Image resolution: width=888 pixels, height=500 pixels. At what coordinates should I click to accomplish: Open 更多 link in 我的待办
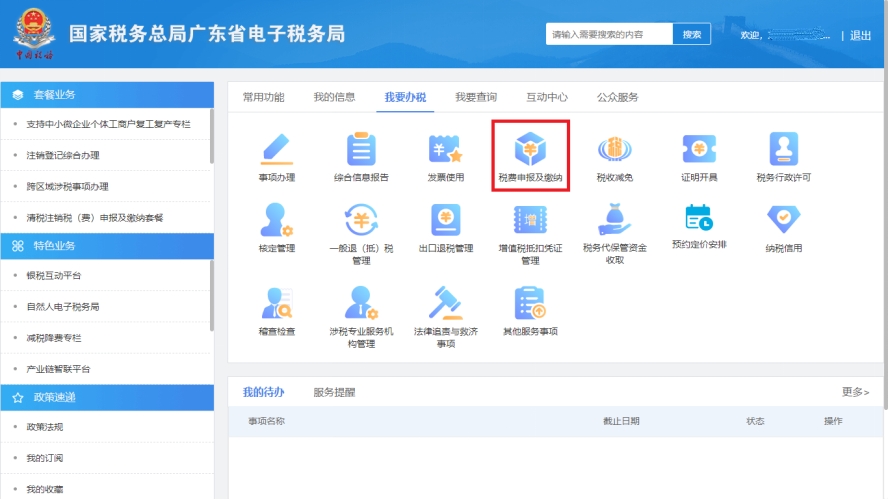pyautogui.click(x=855, y=392)
